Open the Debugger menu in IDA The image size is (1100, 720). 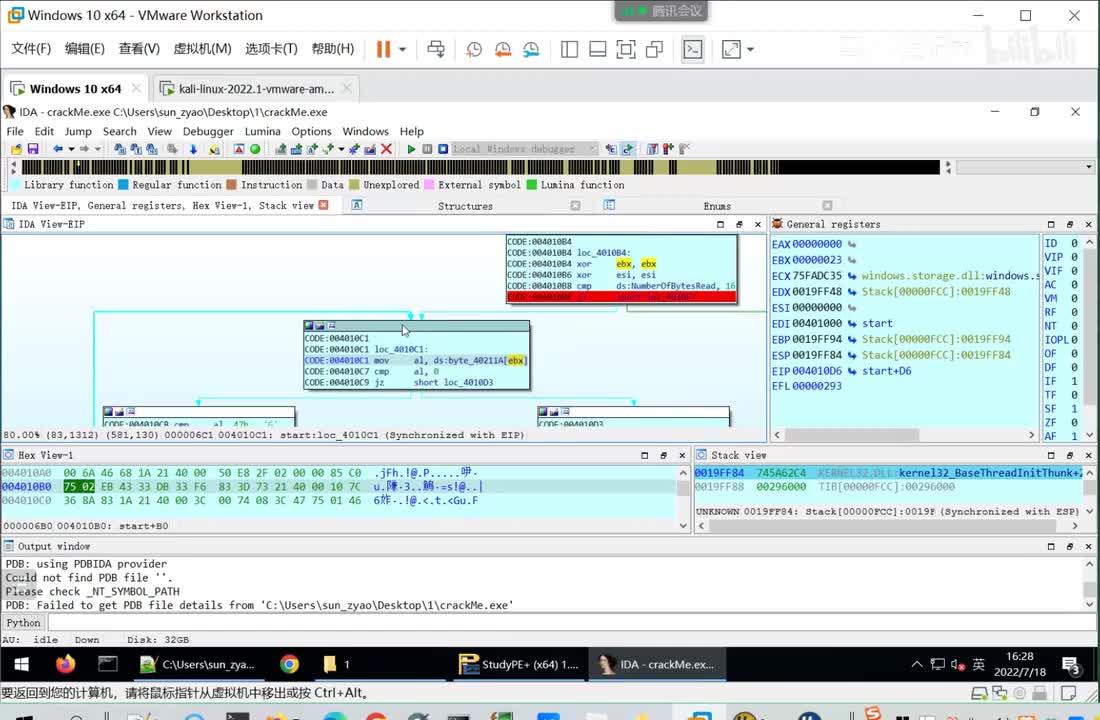[208, 131]
